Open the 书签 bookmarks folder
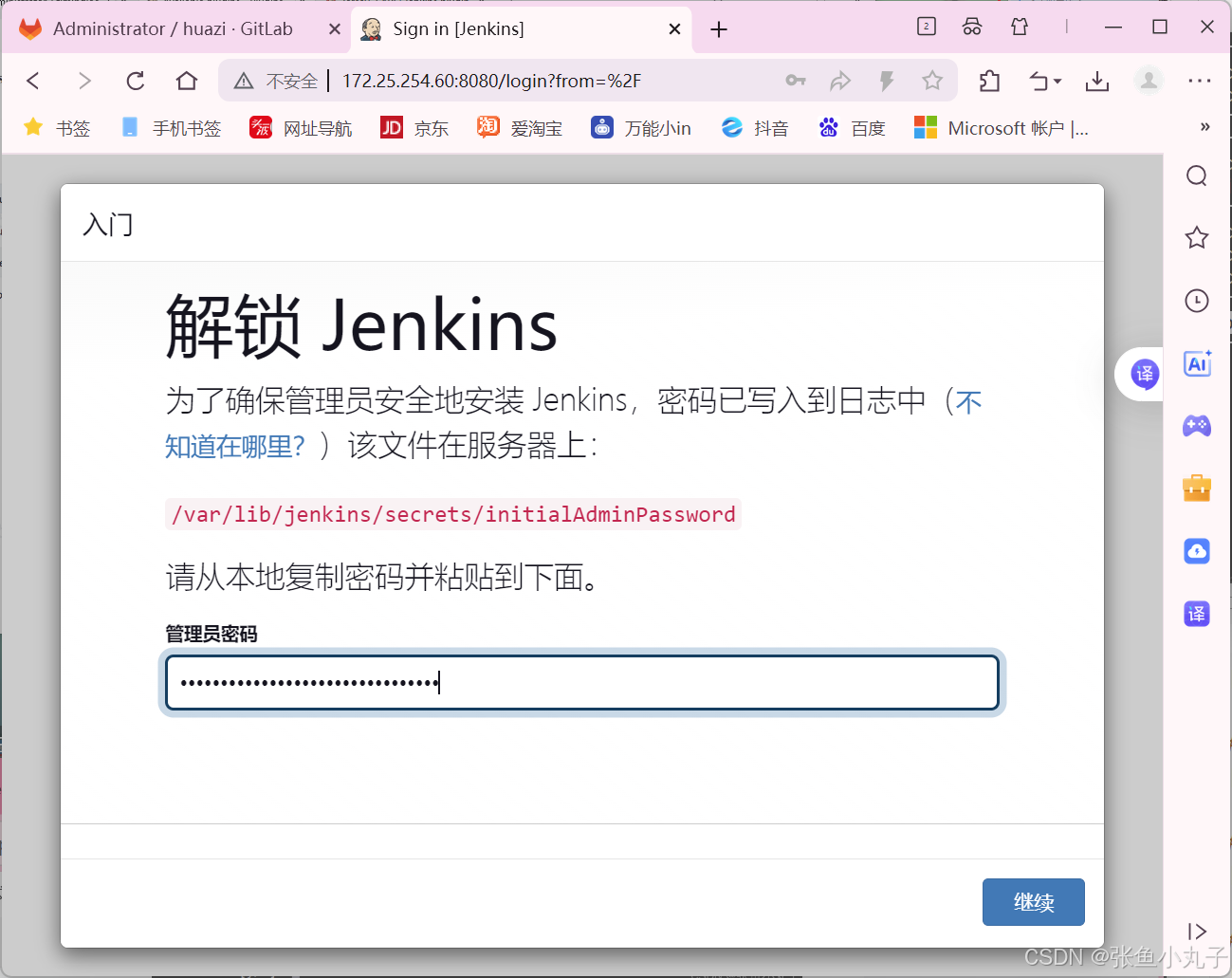The height and width of the screenshot is (978, 1232). pyautogui.click(x=57, y=128)
